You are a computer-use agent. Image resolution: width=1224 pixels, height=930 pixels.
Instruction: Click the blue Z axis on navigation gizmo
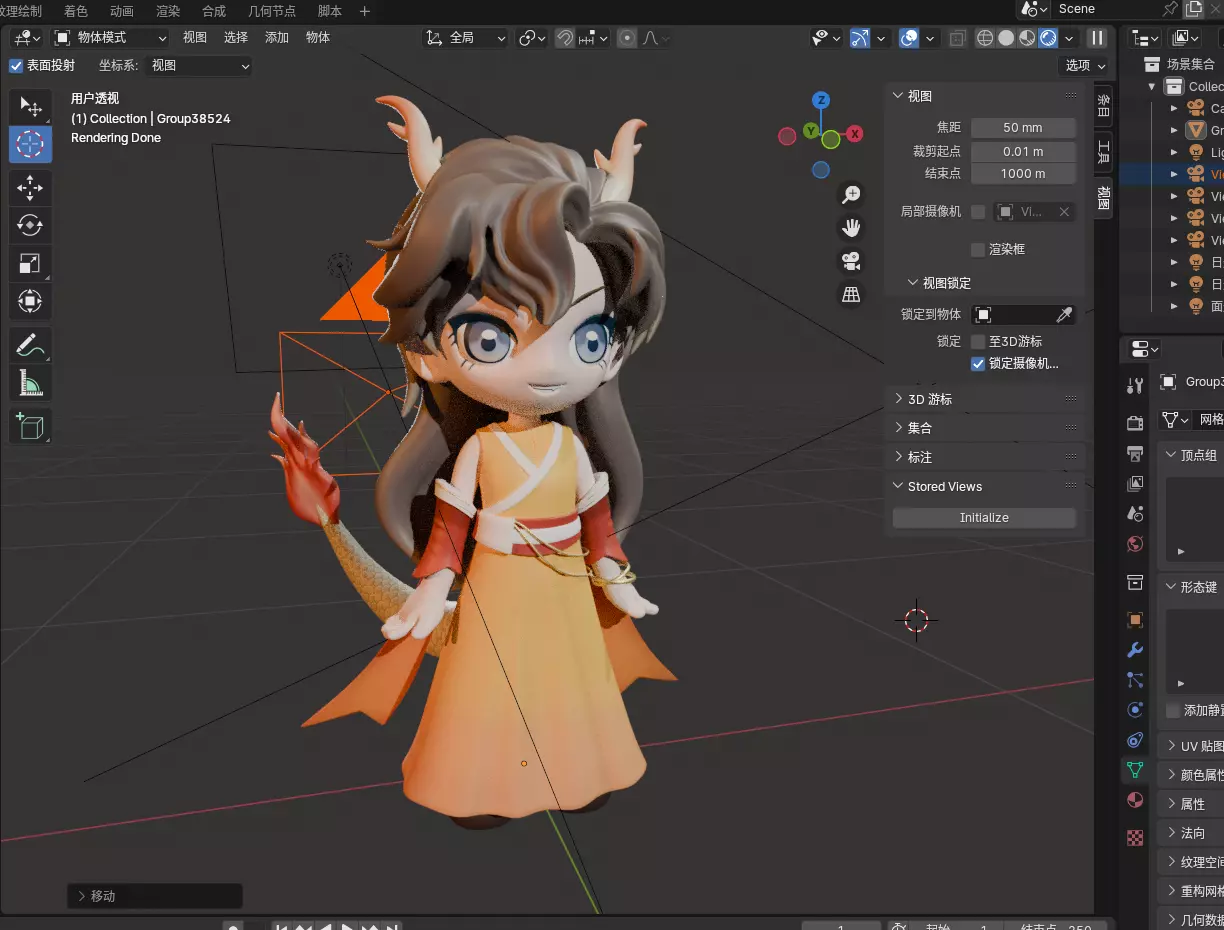(x=821, y=100)
